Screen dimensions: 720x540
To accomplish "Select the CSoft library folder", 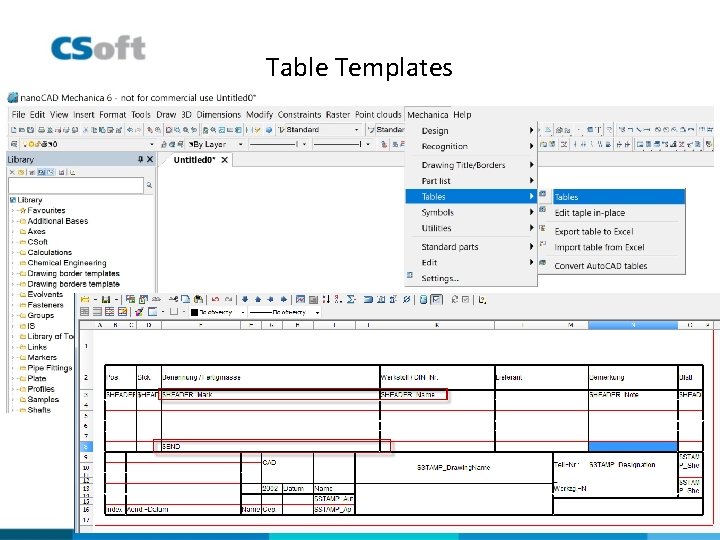I will [x=37, y=242].
